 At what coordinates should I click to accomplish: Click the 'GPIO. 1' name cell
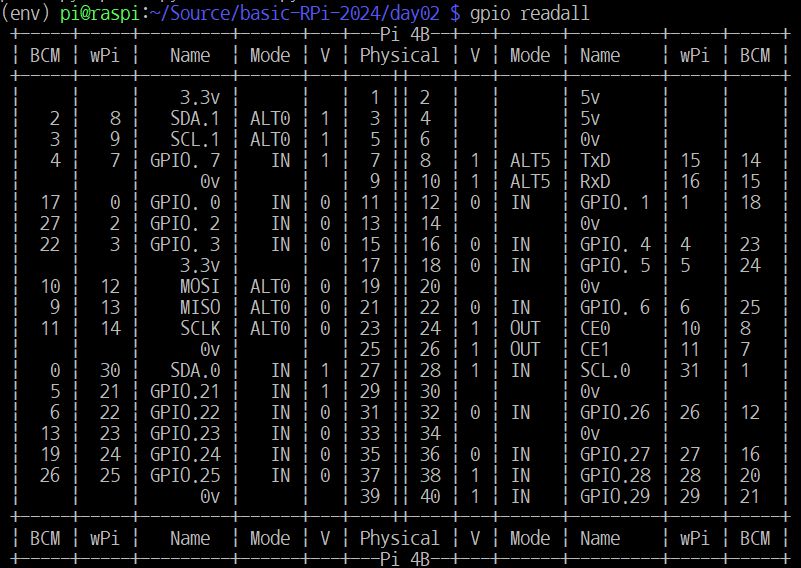click(615, 202)
